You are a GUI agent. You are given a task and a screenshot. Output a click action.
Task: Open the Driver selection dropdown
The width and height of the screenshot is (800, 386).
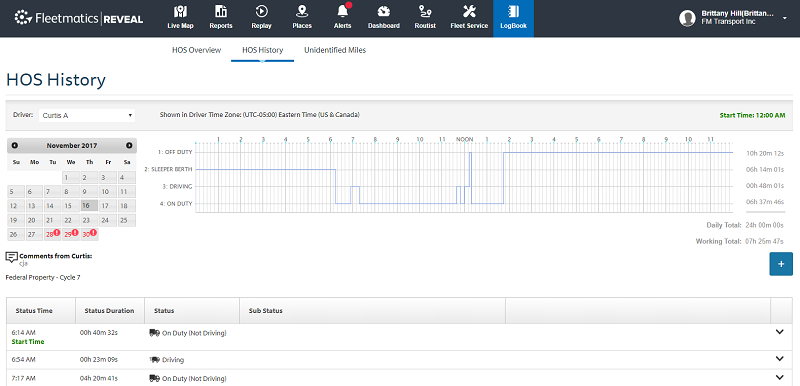point(87,115)
